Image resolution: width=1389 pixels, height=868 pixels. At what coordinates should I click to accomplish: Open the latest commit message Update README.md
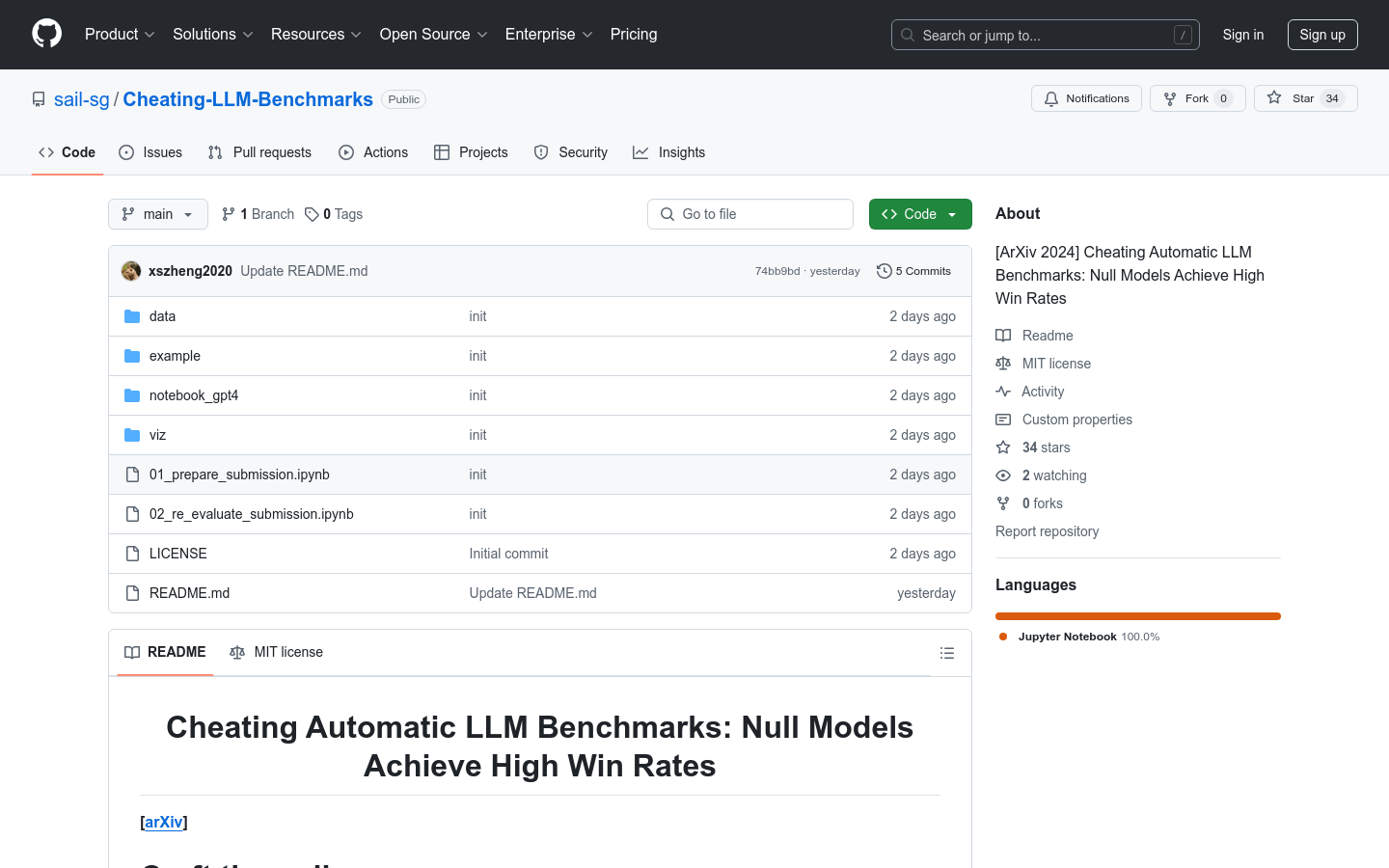point(304,271)
